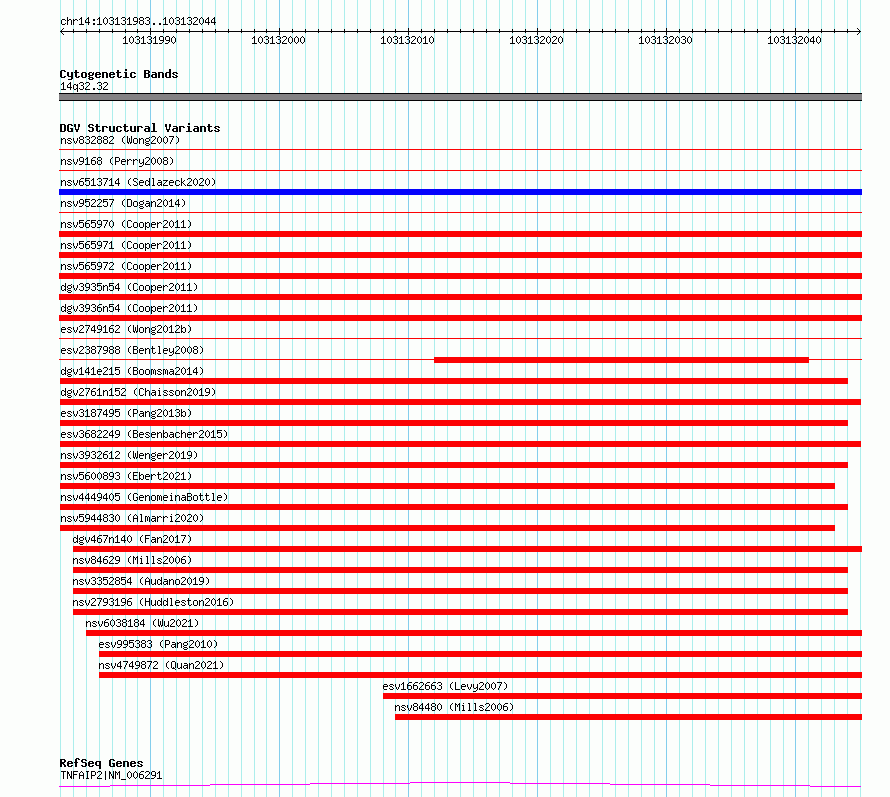Select nsv4449405 (GenomeinaBottle) label

click(144, 497)
